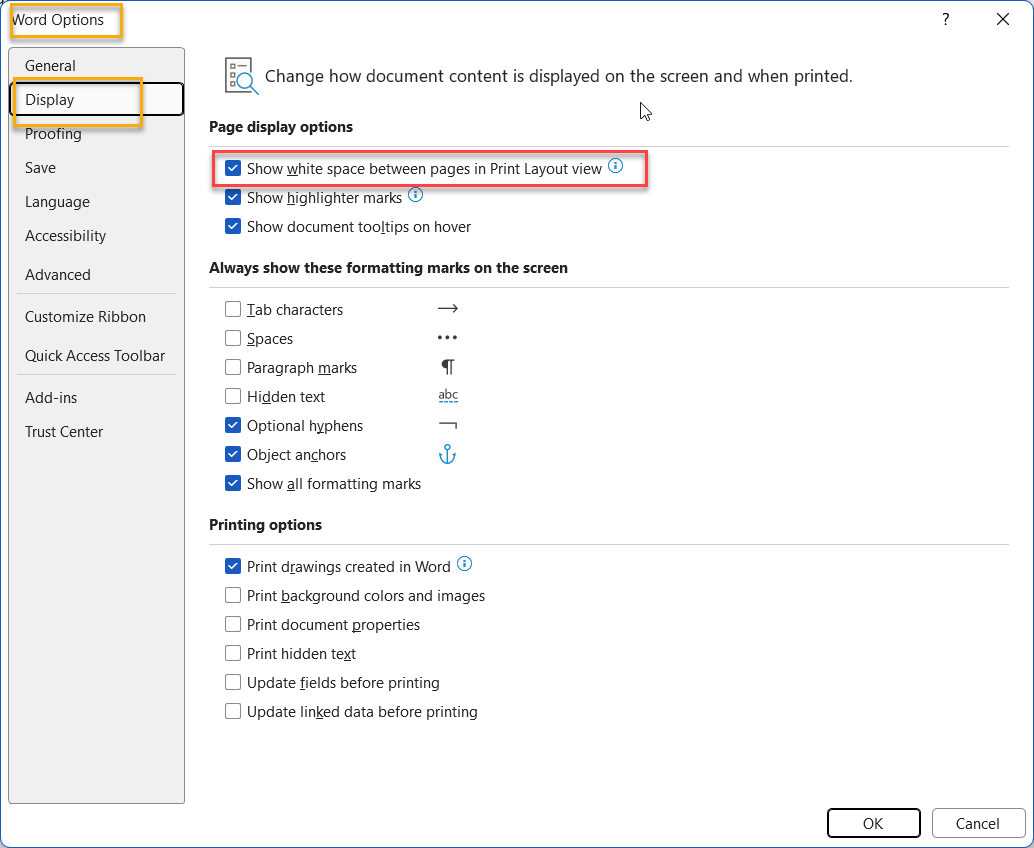This screenshot has height=848, width=1034.
Task: Click the Cancel button
Action: (x=978, y=823)
